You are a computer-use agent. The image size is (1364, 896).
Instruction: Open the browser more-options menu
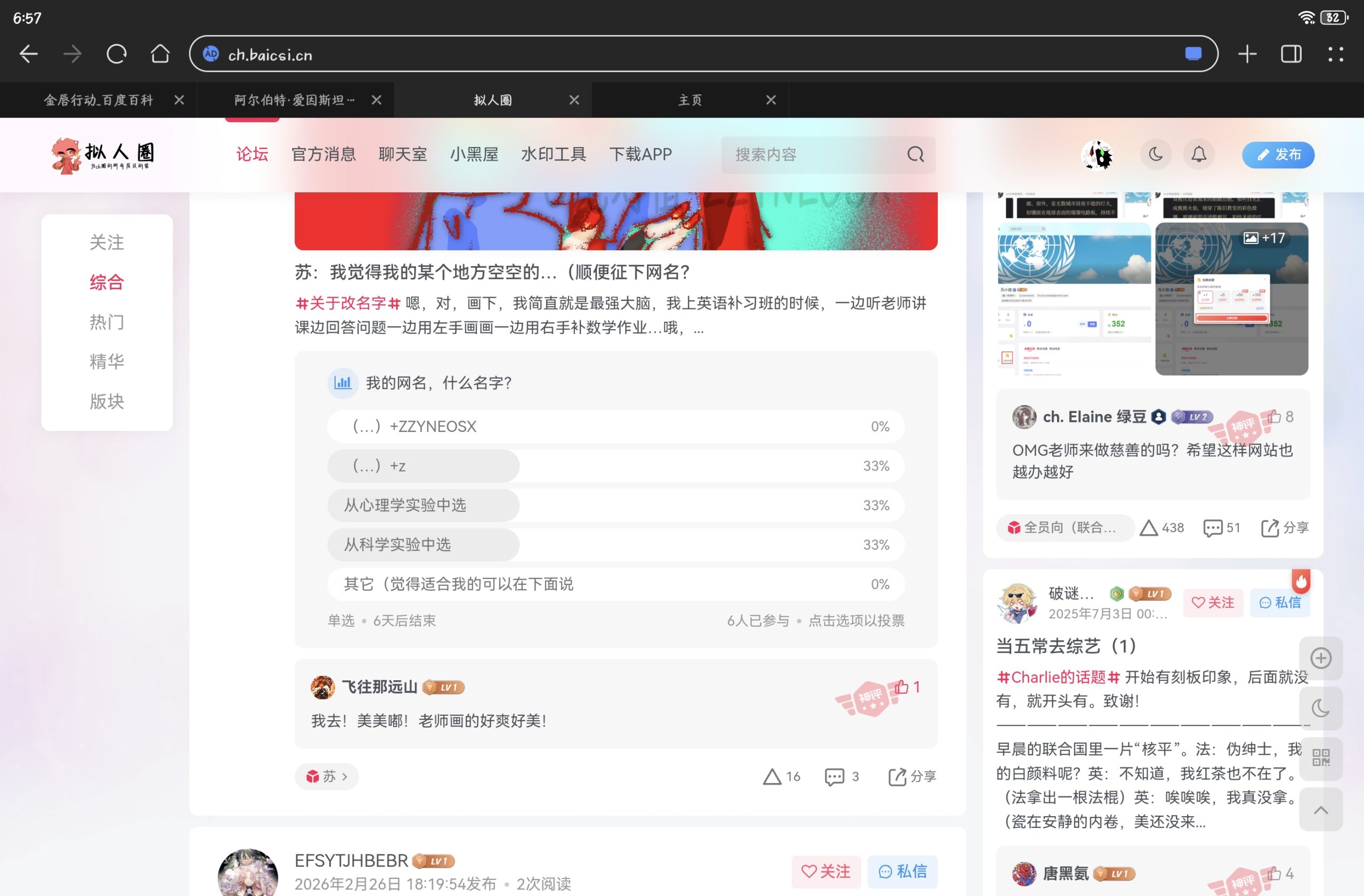[1336, 54]
